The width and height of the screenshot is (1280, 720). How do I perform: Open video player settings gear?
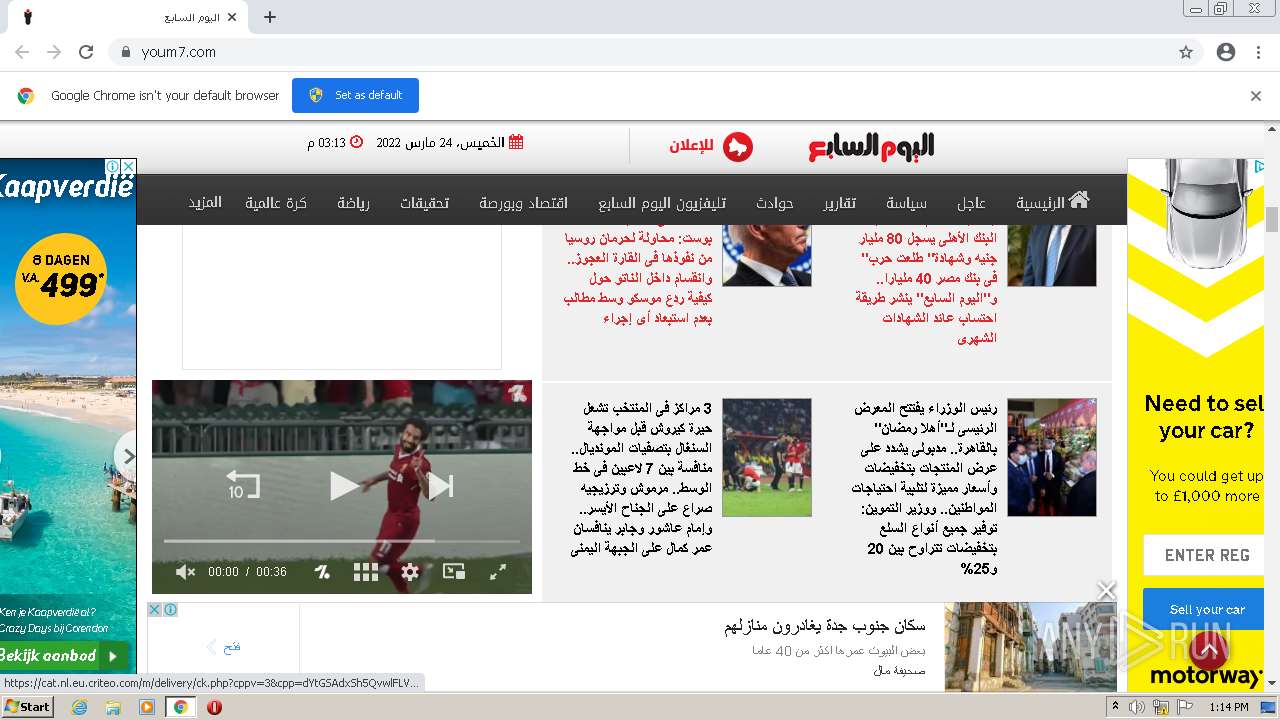410,572
